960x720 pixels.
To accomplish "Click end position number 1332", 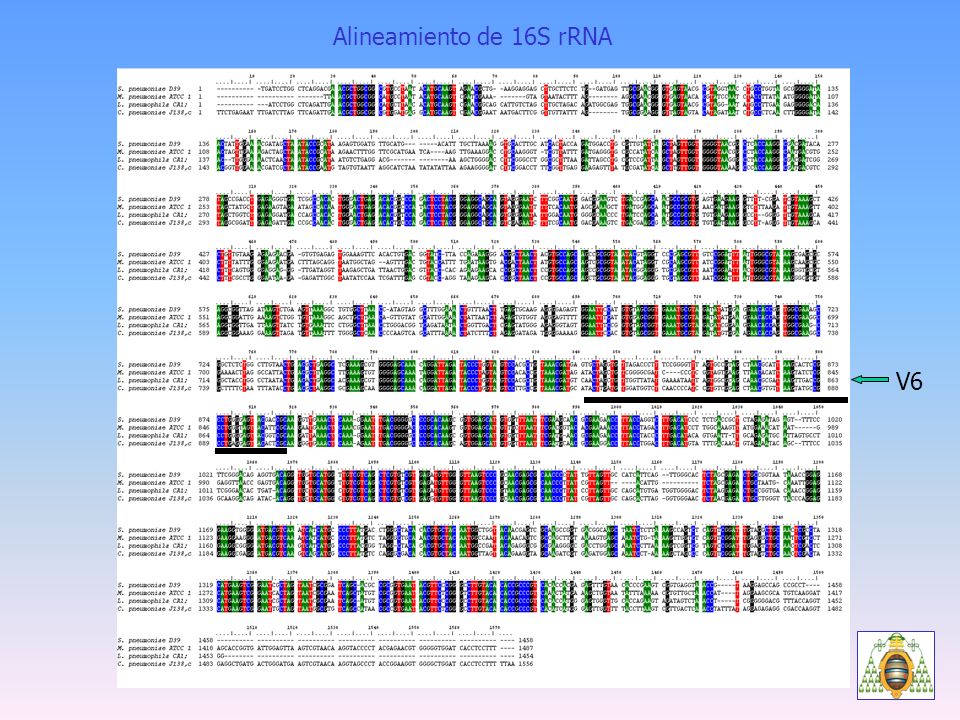I will click(834, 553).
